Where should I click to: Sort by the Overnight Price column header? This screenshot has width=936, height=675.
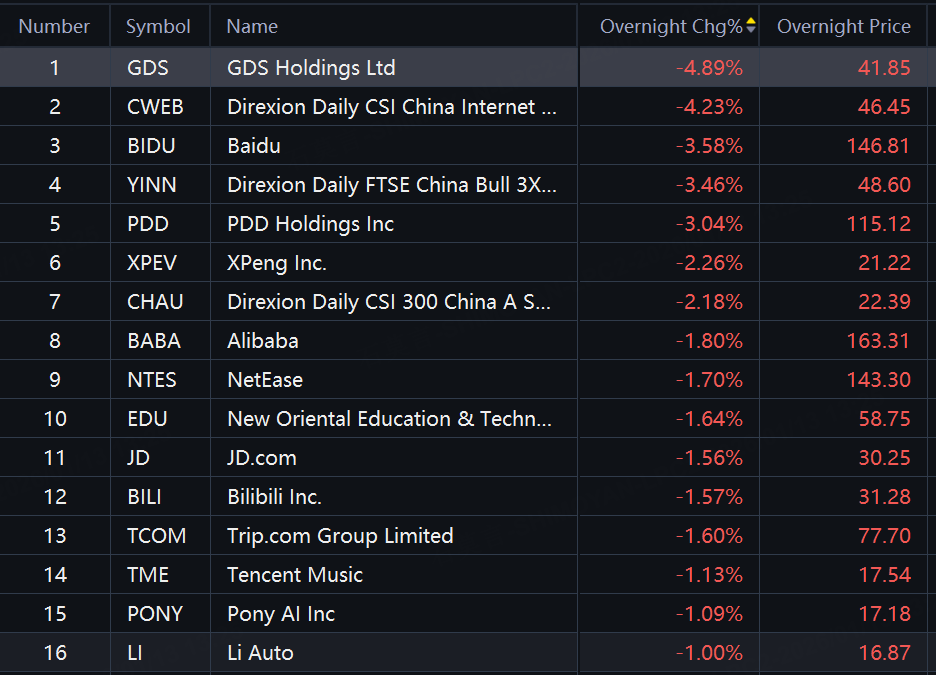coord(843,27)
